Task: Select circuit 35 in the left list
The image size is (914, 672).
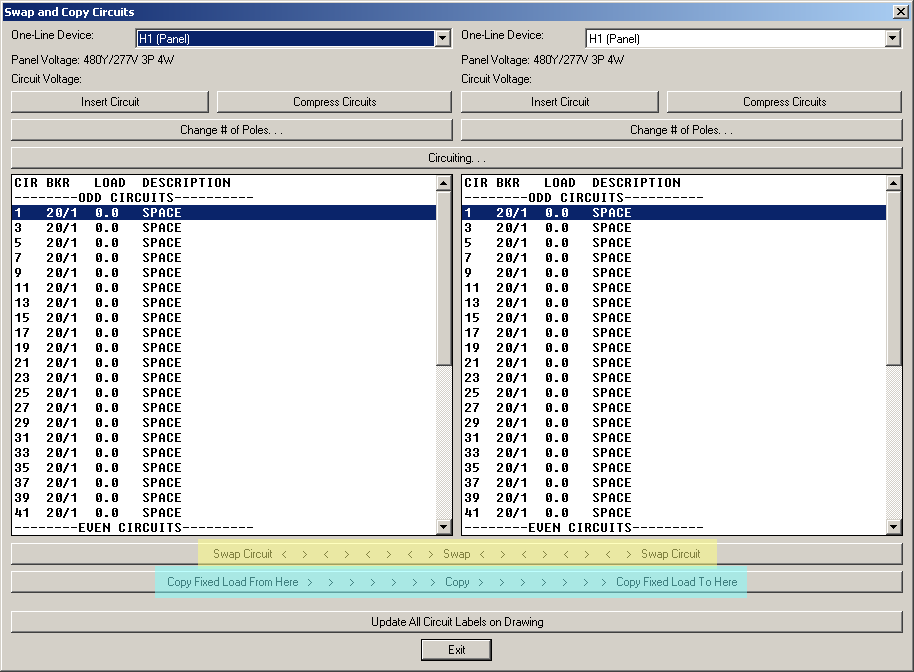Action: coord(224,468)
